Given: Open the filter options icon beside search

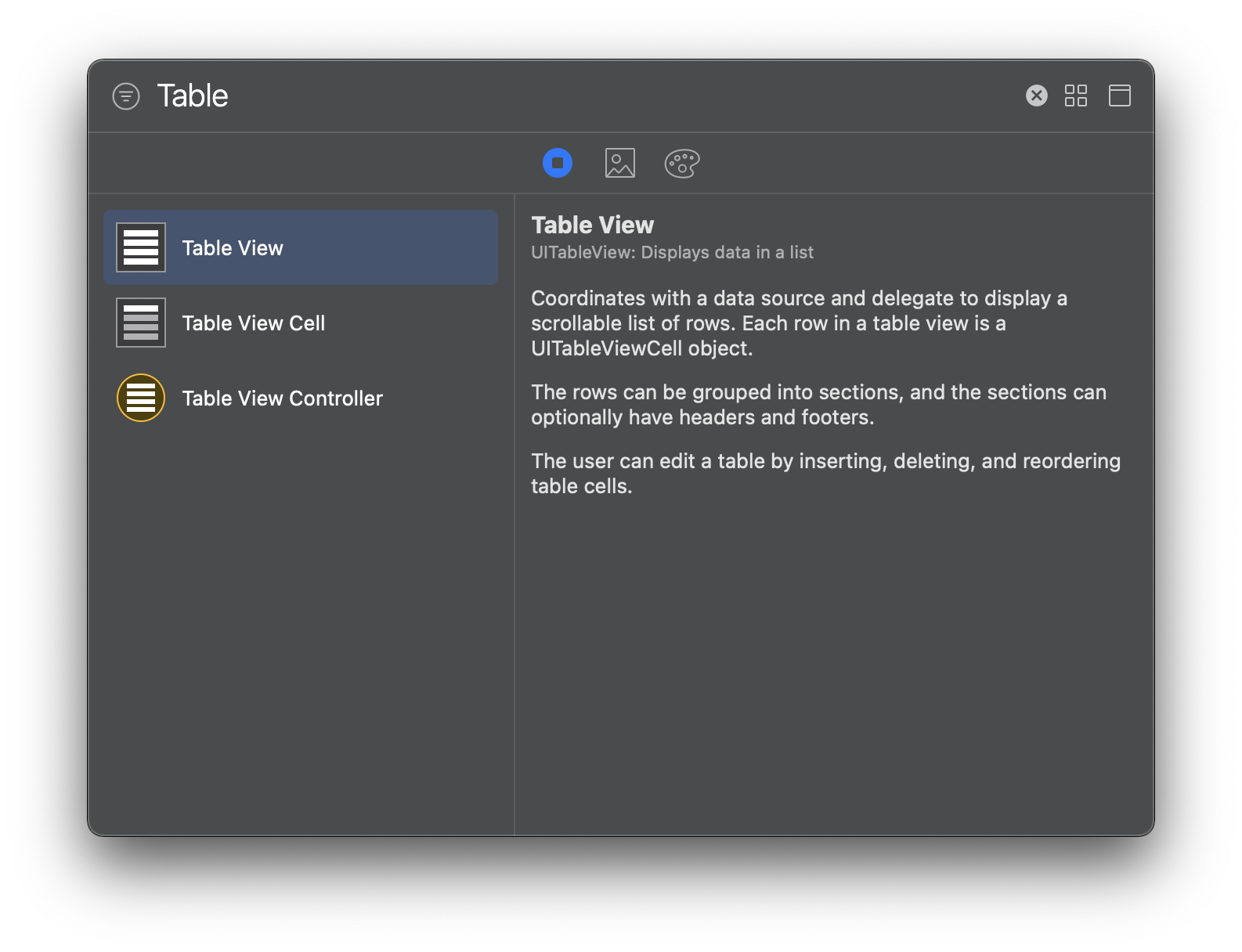Looking at the screenshot, I should (x=126, y=96).
